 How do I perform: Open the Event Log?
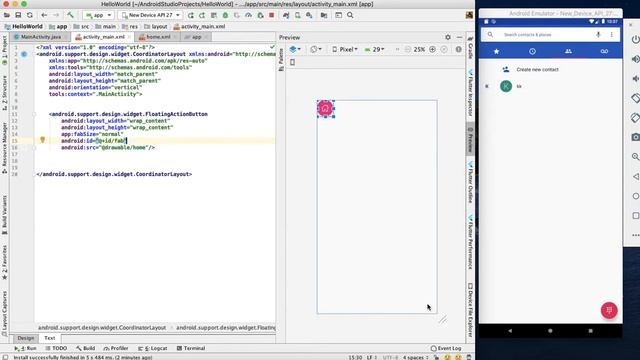click(446, 348)
